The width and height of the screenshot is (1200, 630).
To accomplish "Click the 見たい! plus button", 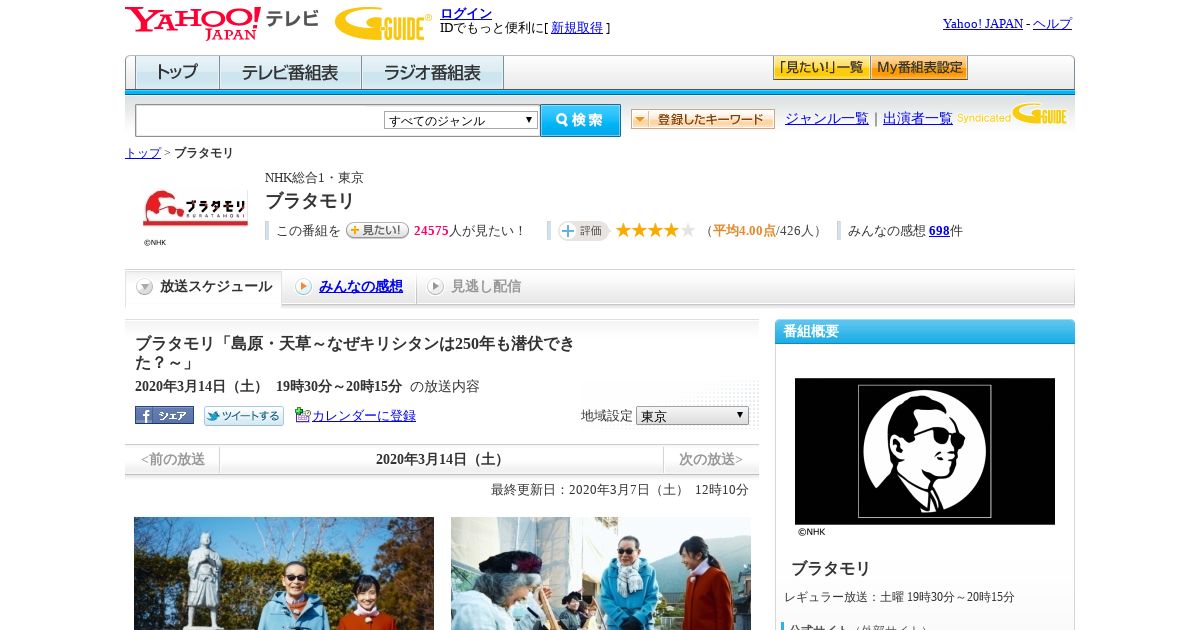I will 377,230.
